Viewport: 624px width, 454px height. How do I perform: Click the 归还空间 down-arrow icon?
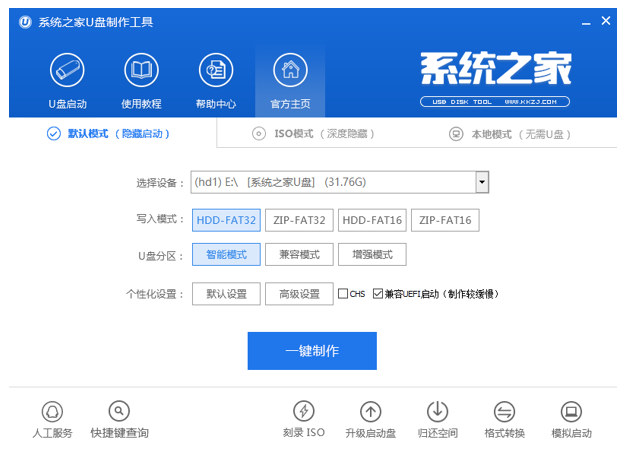(x=437, y=411)
